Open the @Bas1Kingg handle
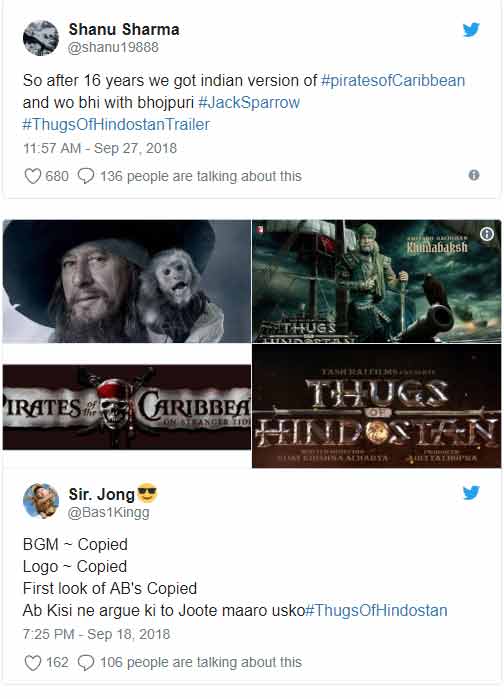The width and height of the screenshot is (504, 699). click(x=109, y=512)
